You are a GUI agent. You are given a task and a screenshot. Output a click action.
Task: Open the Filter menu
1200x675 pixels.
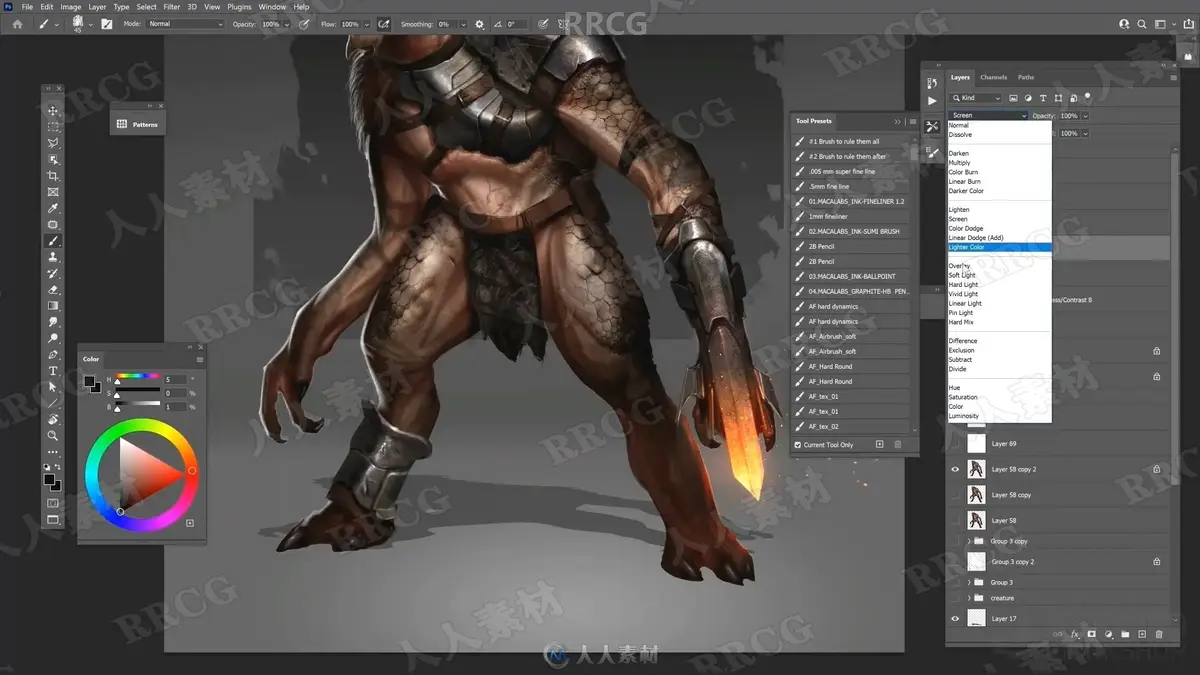(172, 7)
